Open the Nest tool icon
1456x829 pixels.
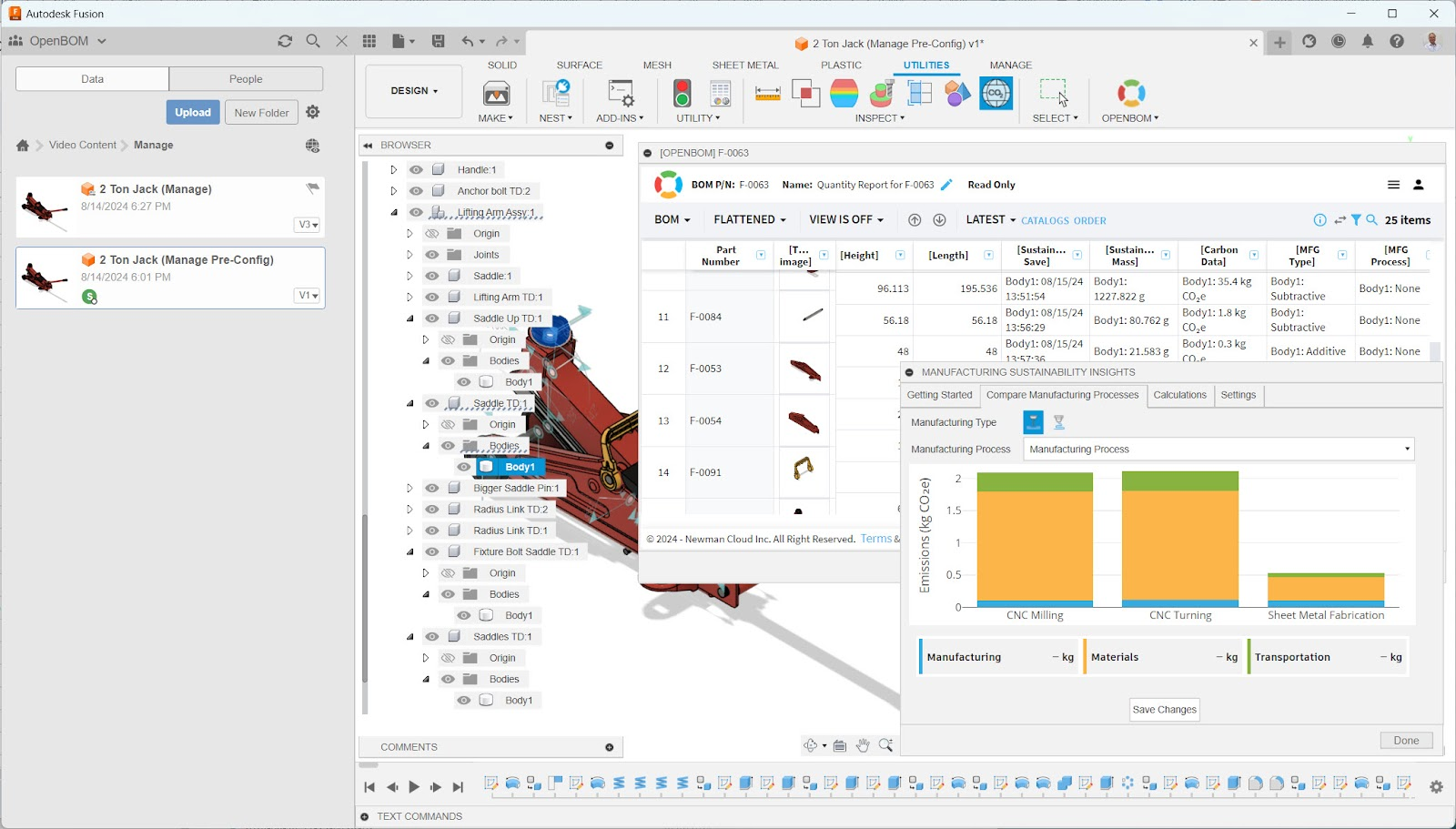(555, 94)
